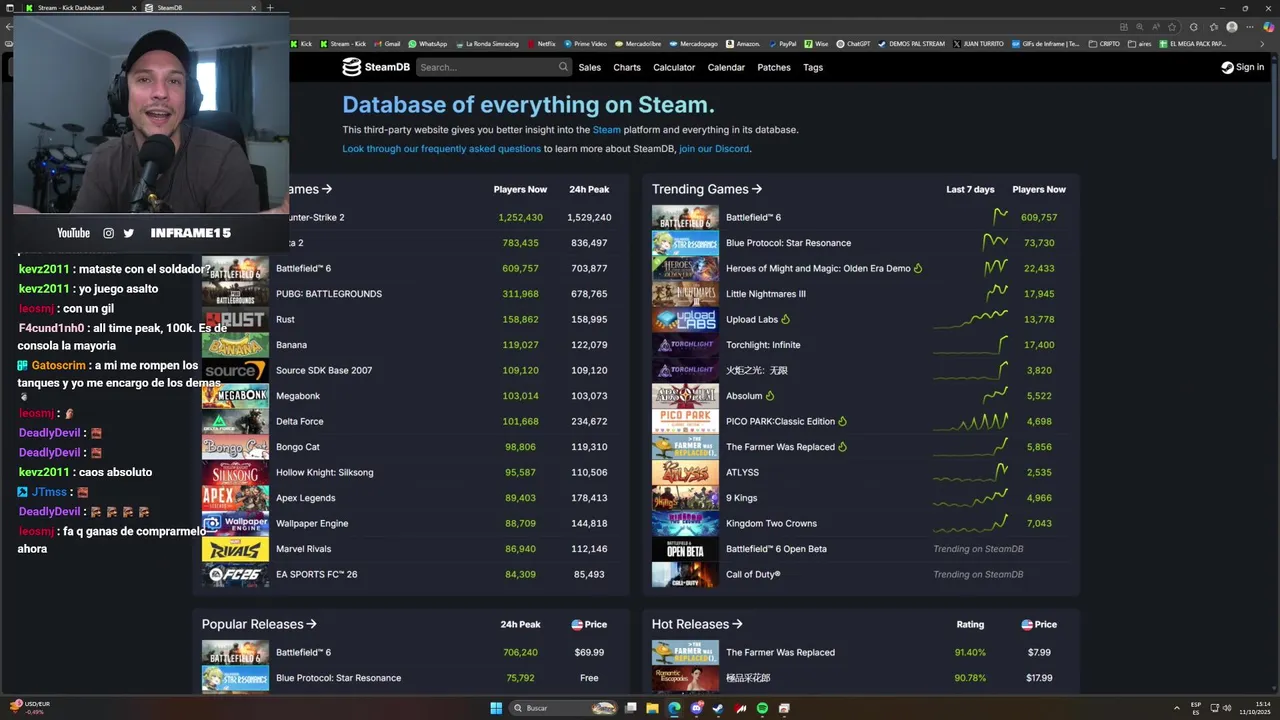Open the Calendar menu item
This screenshot has width=1280, height=720.
tap(726, 67)
